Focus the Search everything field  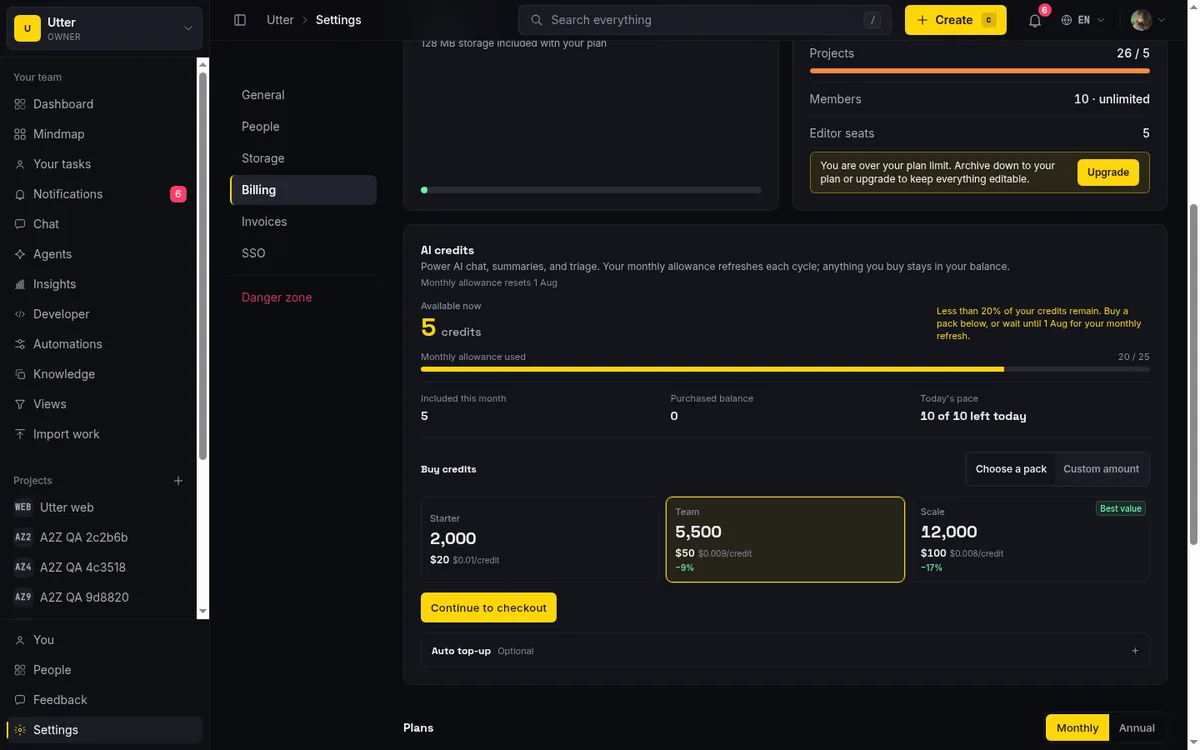(704, 20)
